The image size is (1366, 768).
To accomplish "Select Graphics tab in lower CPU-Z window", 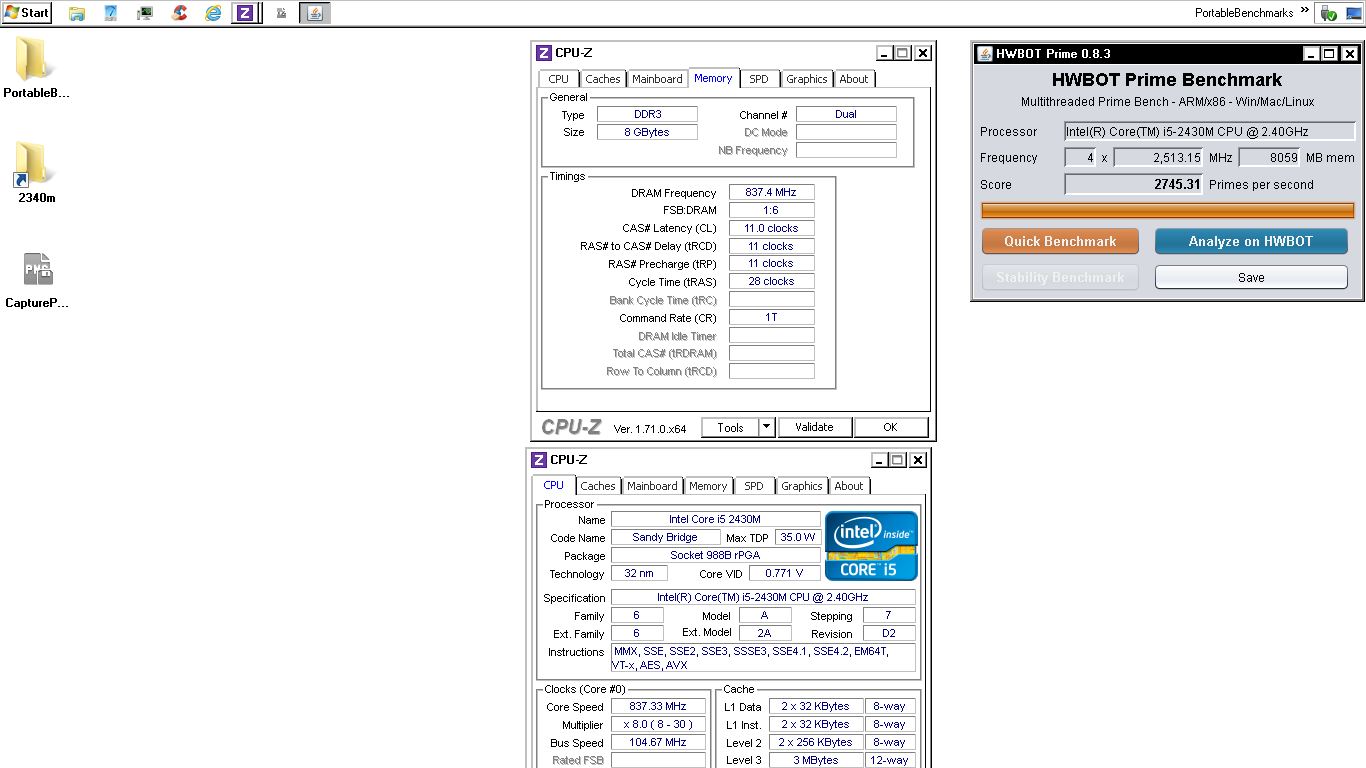I will point(802,486).
